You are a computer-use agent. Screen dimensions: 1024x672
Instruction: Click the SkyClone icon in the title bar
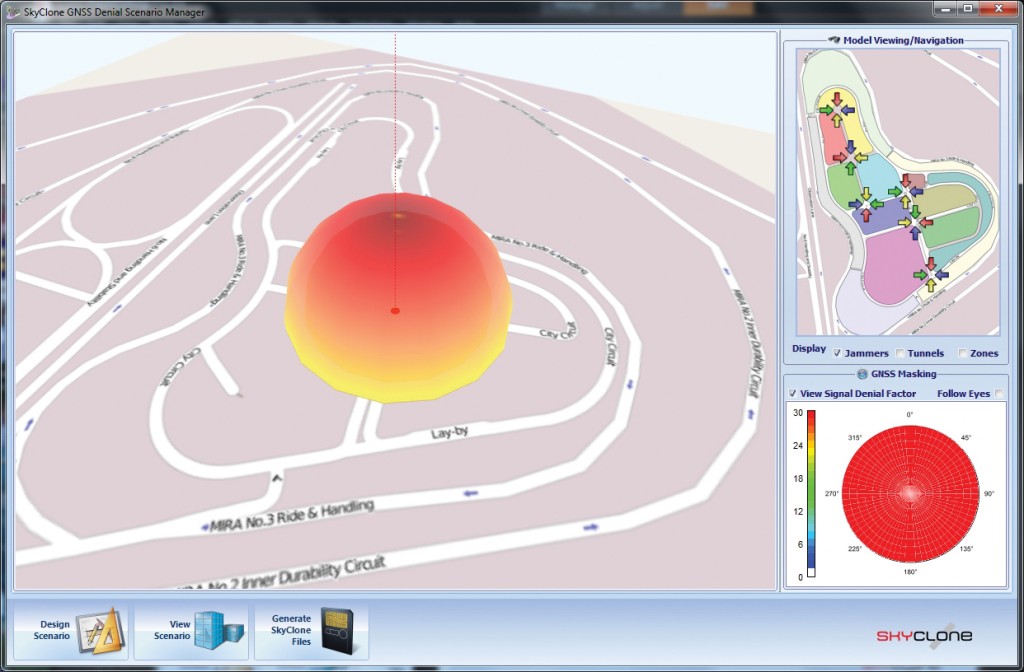[x=10, y=11]
